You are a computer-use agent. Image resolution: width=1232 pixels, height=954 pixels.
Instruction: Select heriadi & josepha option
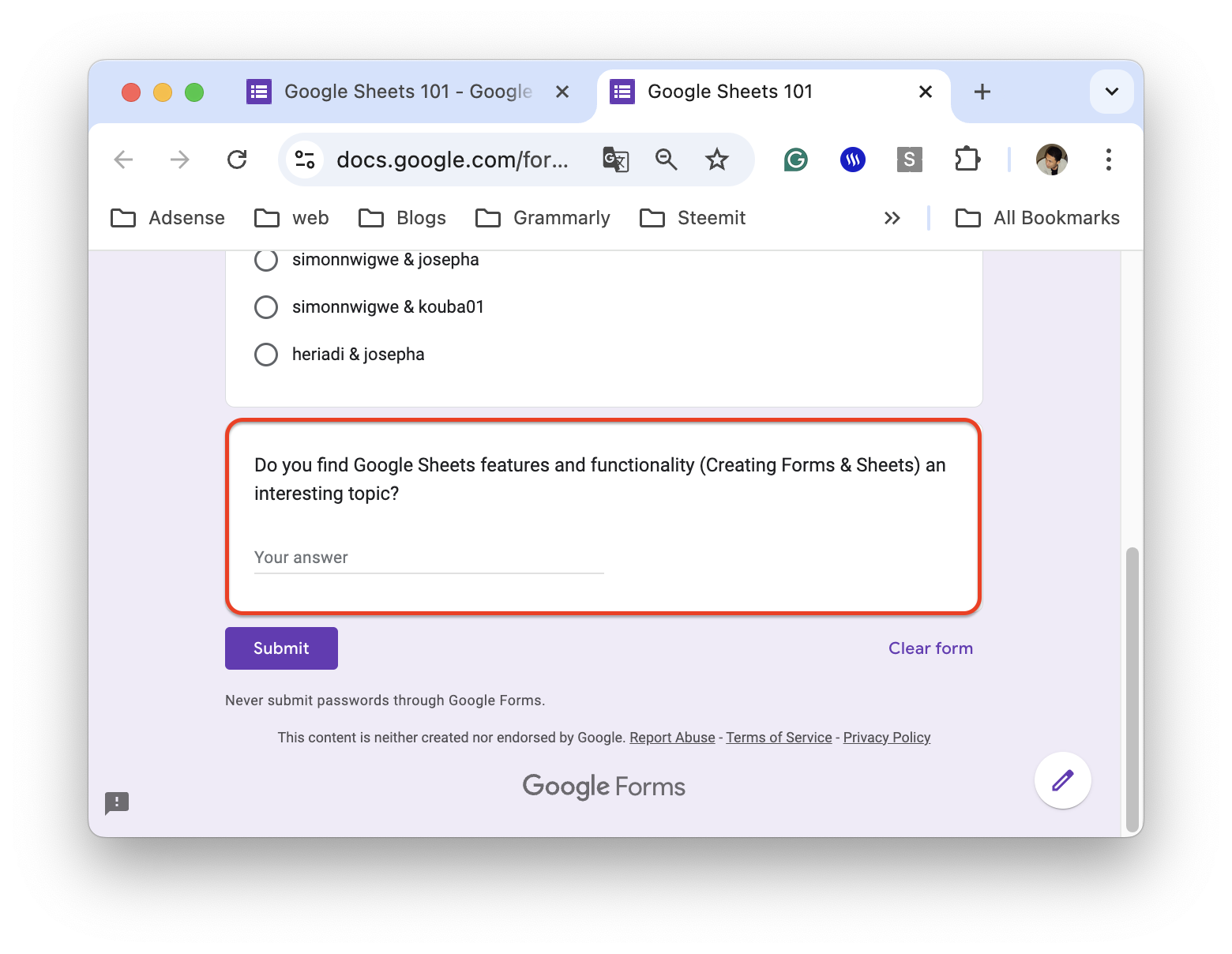click(266, 355)
